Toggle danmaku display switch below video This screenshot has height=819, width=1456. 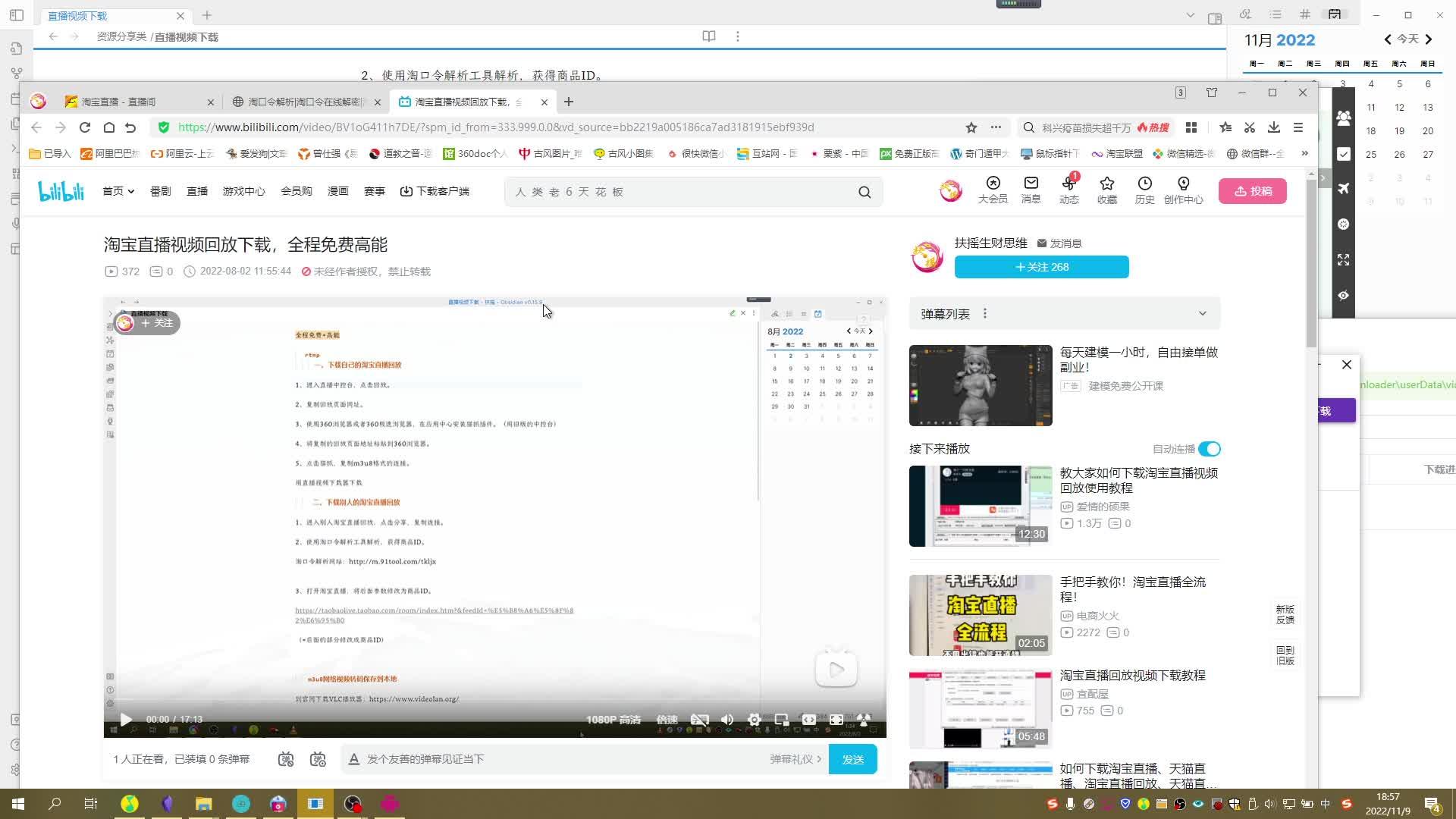pos(286,759)
